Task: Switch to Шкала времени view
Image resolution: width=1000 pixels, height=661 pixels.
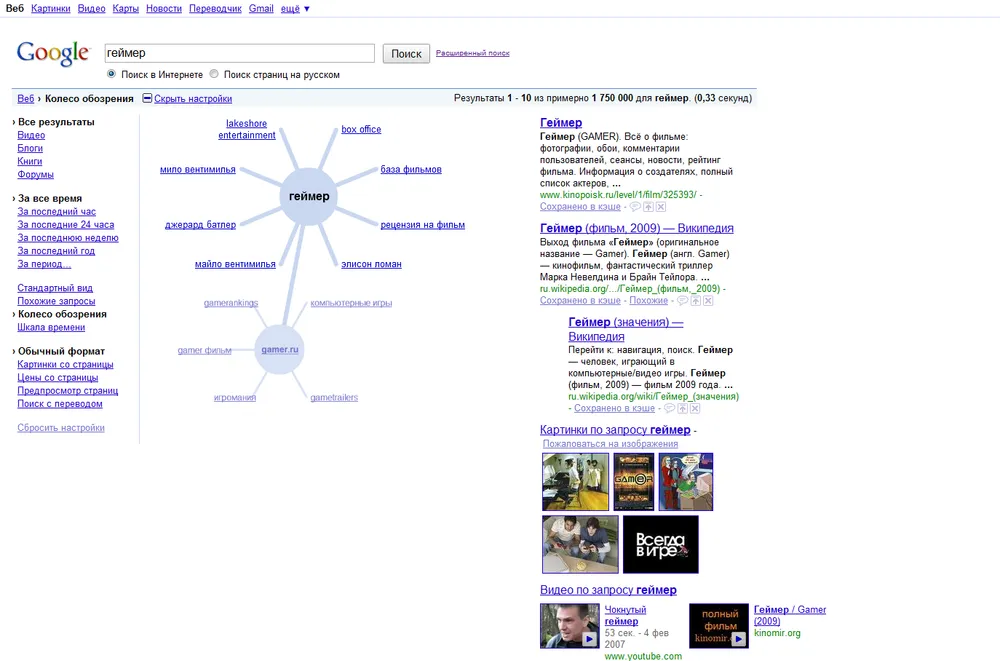Action: [x=51, y=327]
